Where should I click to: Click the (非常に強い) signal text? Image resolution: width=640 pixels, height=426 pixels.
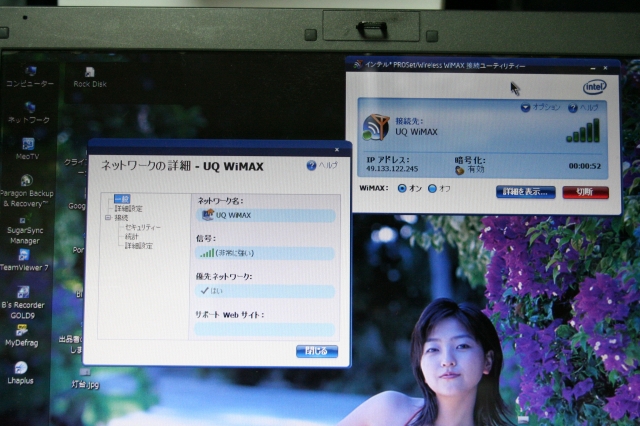tap(235, 253)
